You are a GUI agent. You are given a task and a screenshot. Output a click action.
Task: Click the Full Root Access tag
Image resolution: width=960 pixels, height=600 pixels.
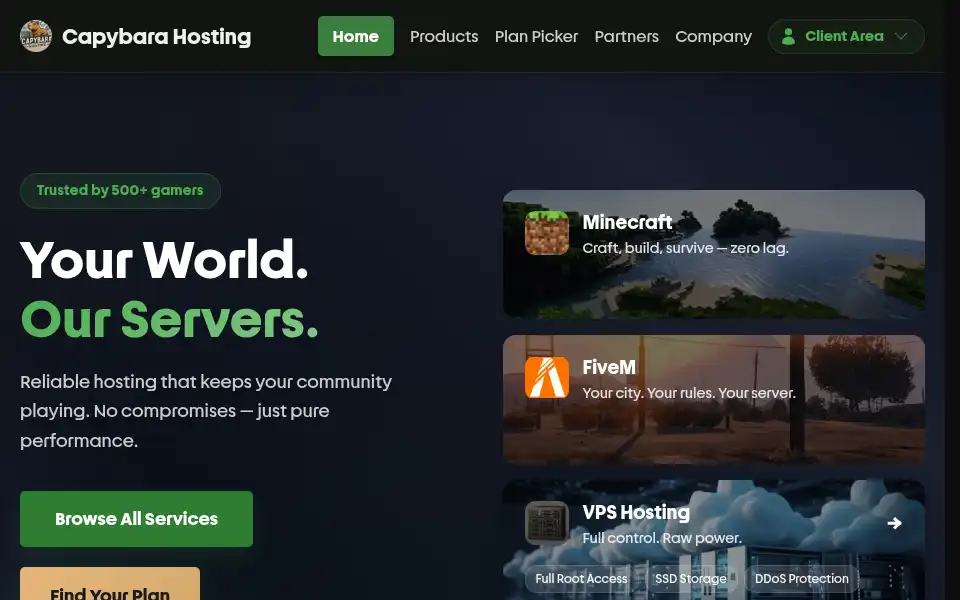[581, 579]
